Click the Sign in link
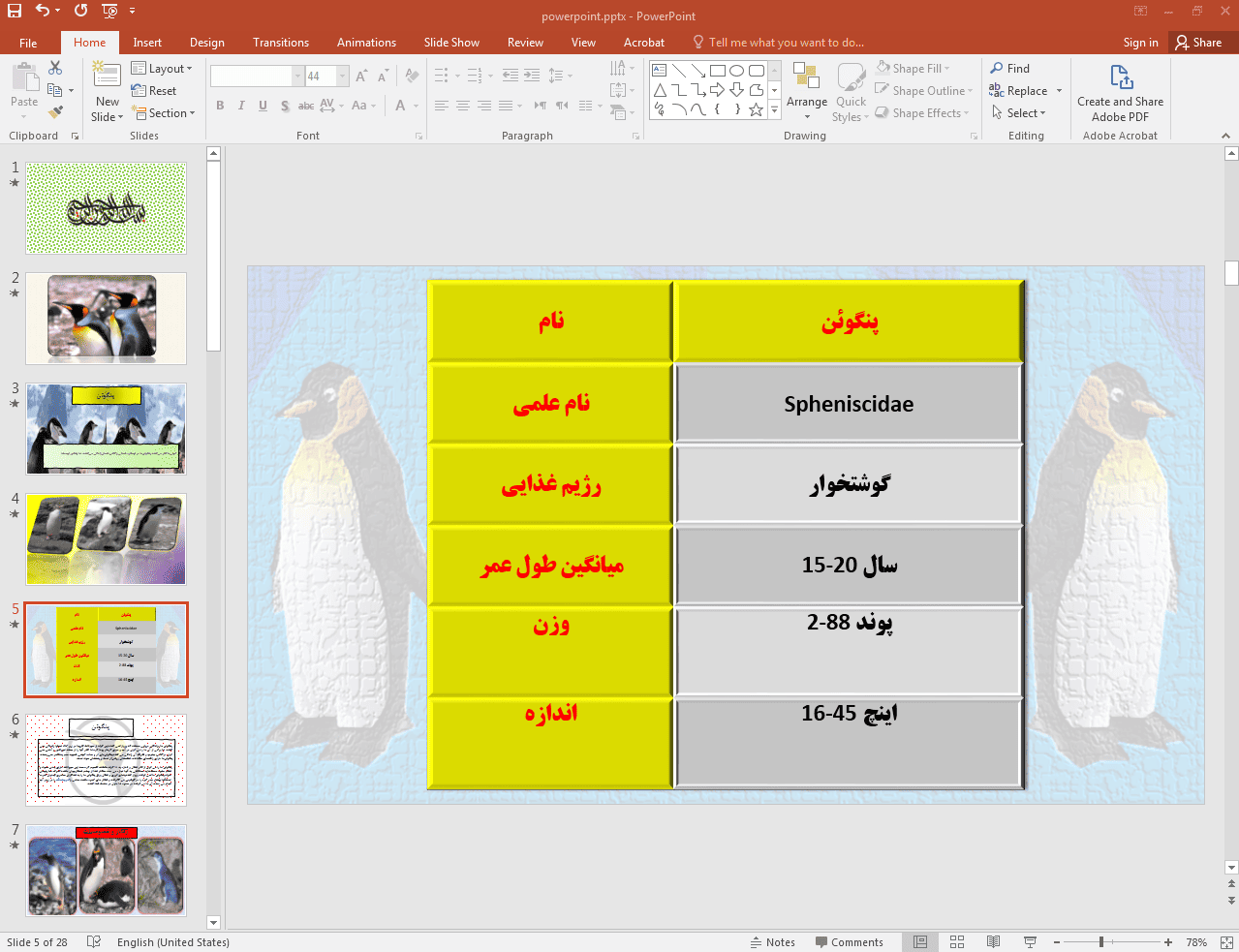 [x=1140, y=43]
